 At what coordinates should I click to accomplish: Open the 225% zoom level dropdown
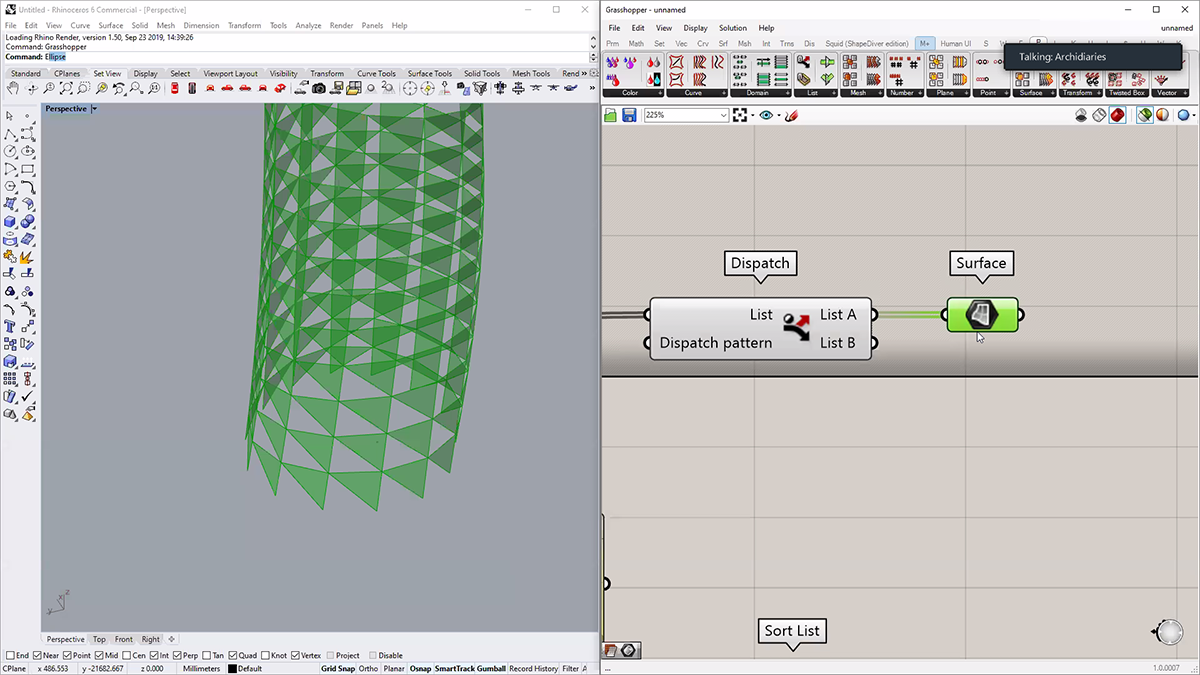pos(723,116)
